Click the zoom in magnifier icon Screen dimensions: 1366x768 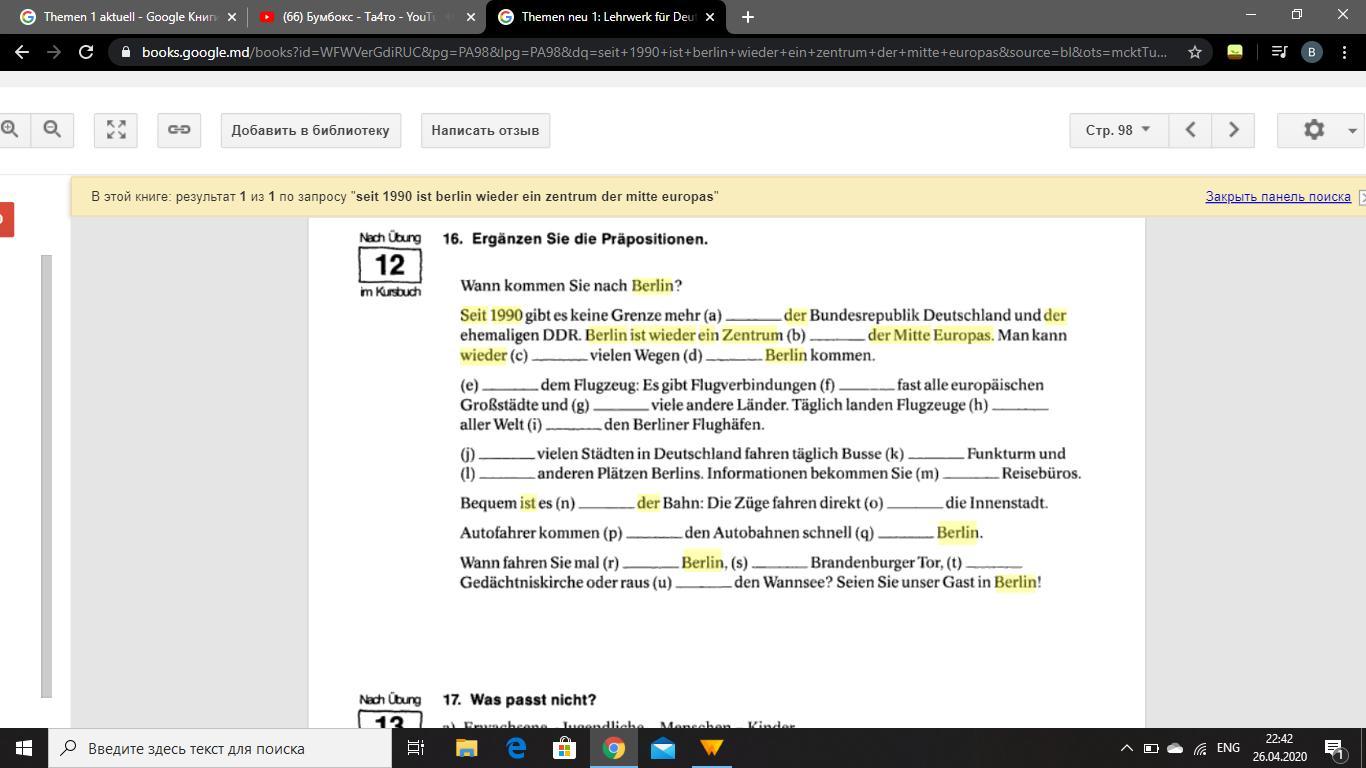[11, 130]
